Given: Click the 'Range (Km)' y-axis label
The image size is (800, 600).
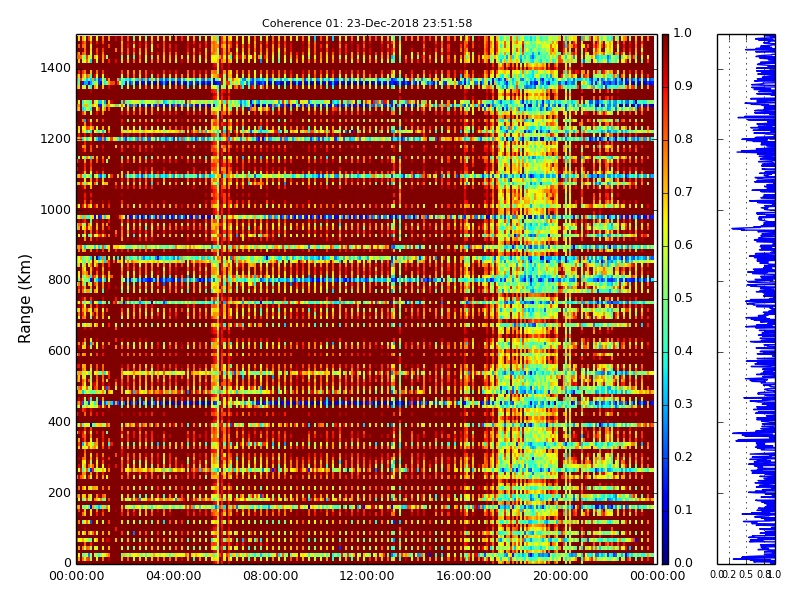Looking at the screenshot, I should click(x=26, y=298).
